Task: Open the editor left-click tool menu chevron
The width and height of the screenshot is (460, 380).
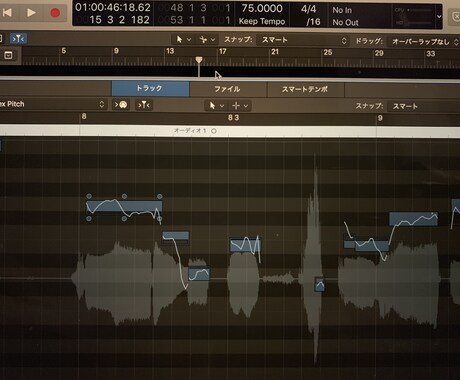Action: (222, 106)
